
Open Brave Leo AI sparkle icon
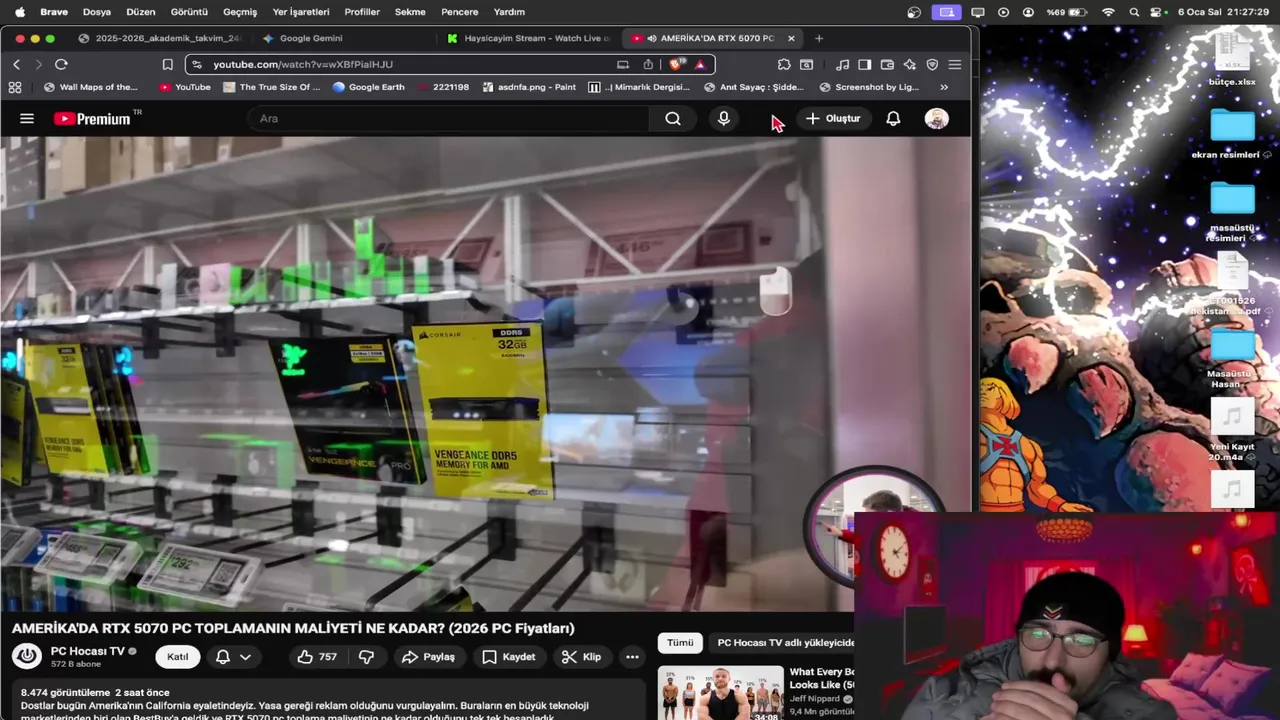(x=909, y=64)
